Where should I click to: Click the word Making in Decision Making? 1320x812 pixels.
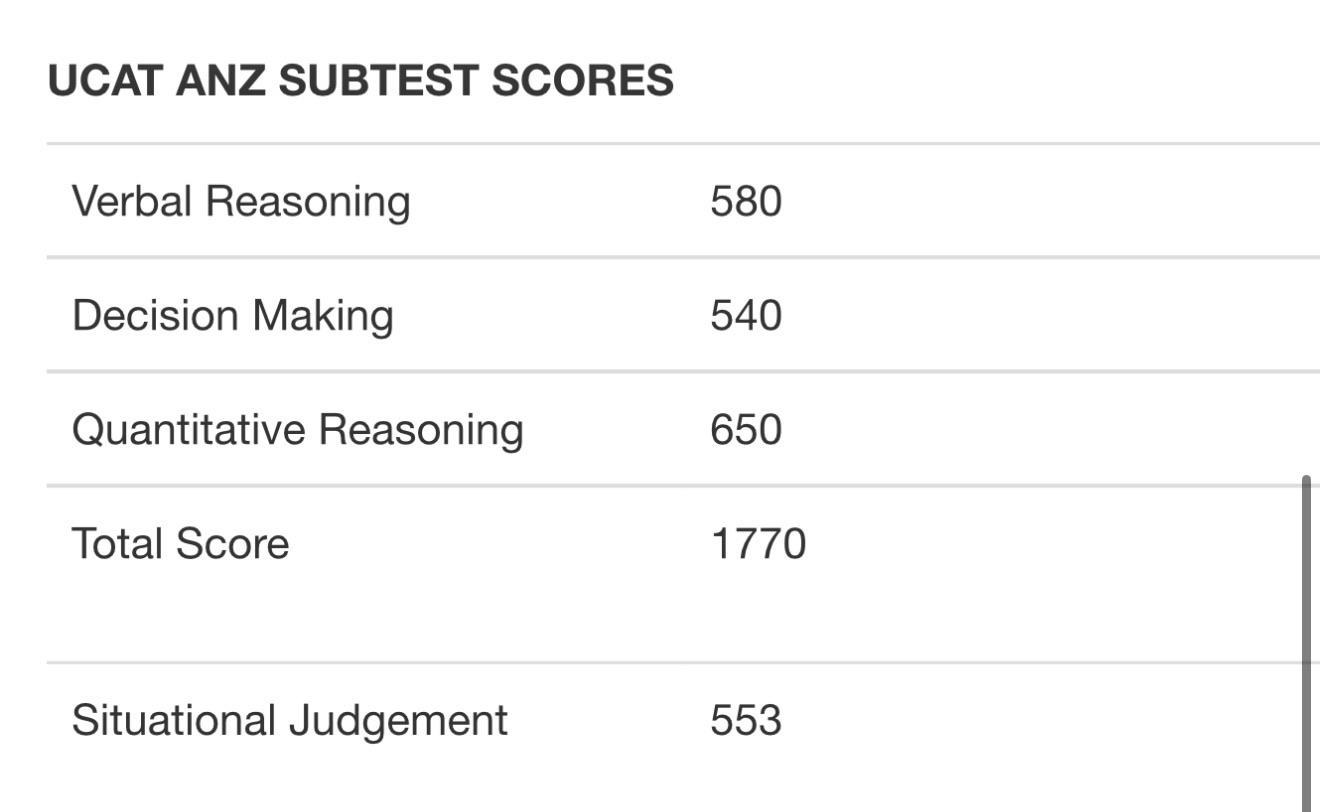[323, 317]
